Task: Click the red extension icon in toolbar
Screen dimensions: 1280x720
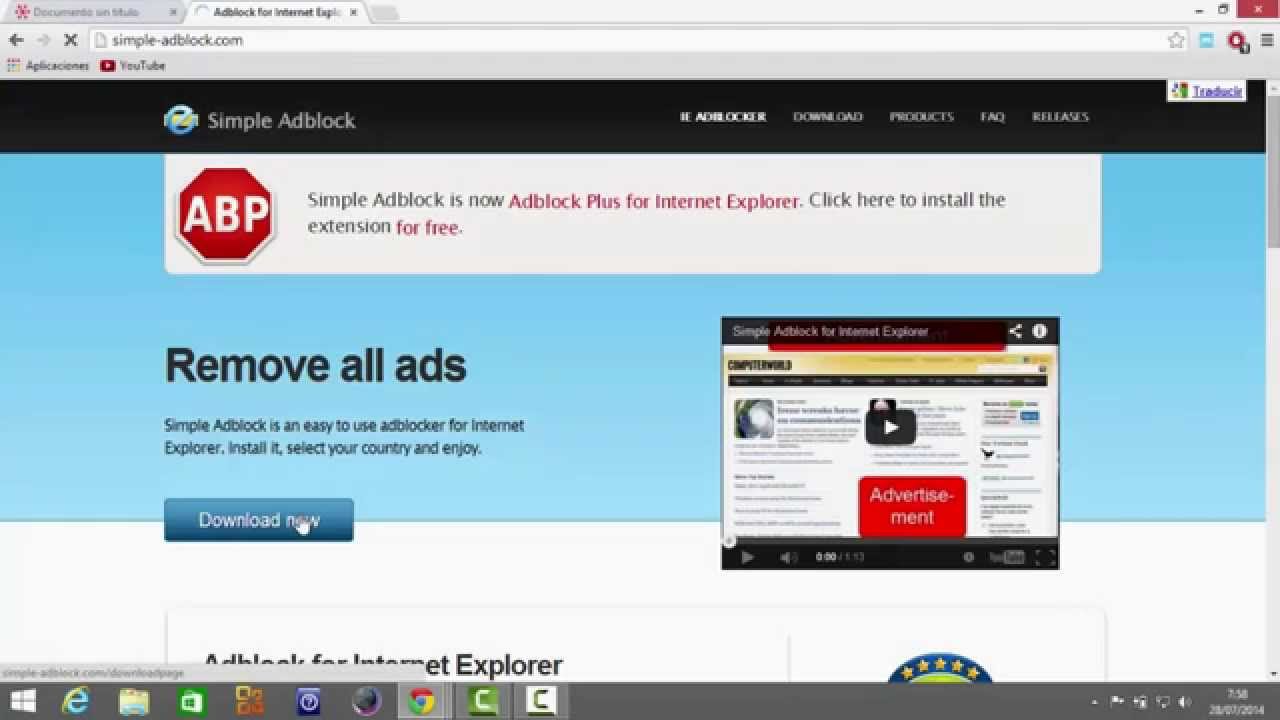Action: [x=1237, y=41]
